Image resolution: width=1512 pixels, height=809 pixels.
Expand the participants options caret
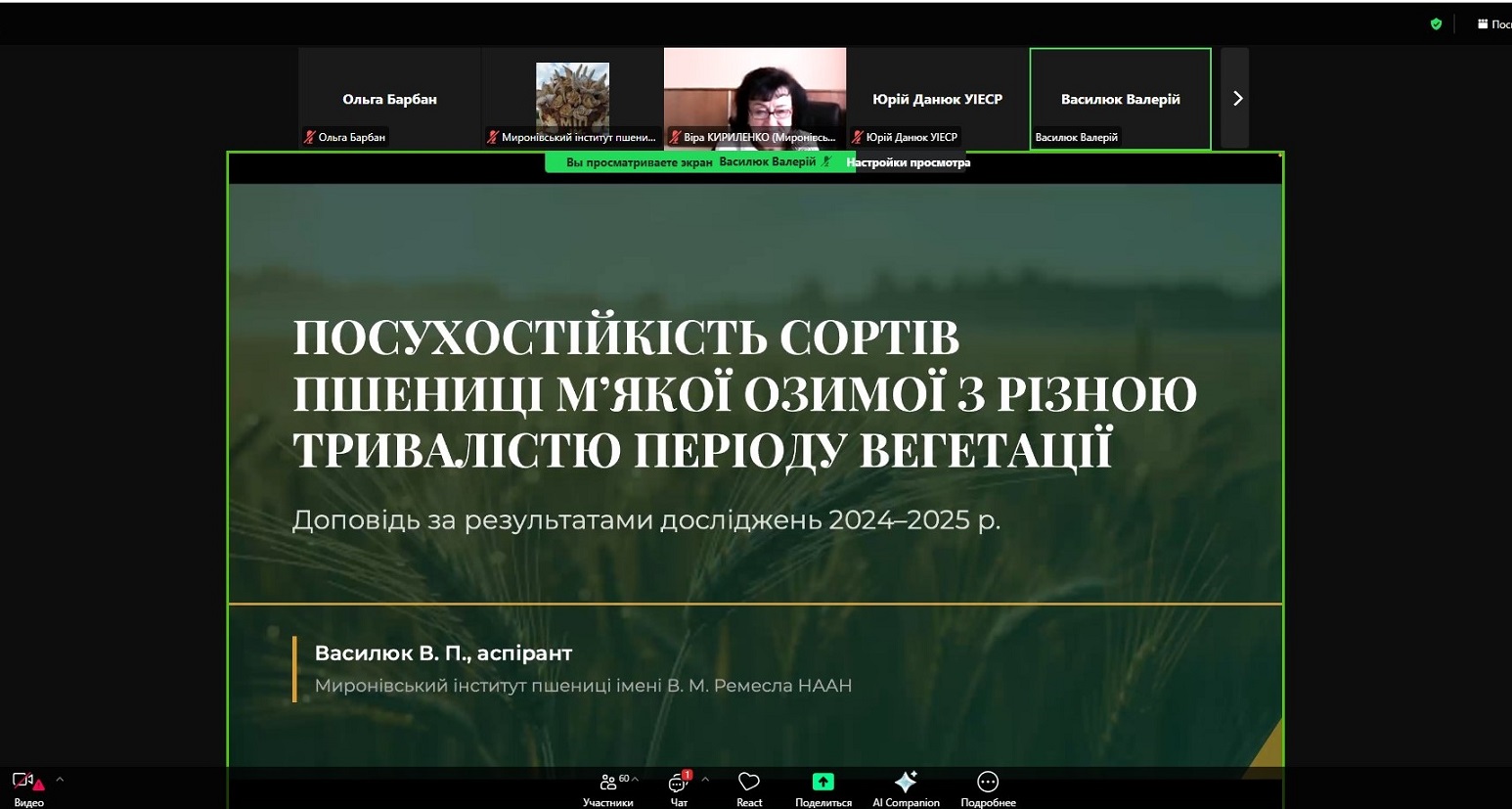pyautogui.click(x=636, y=780)
